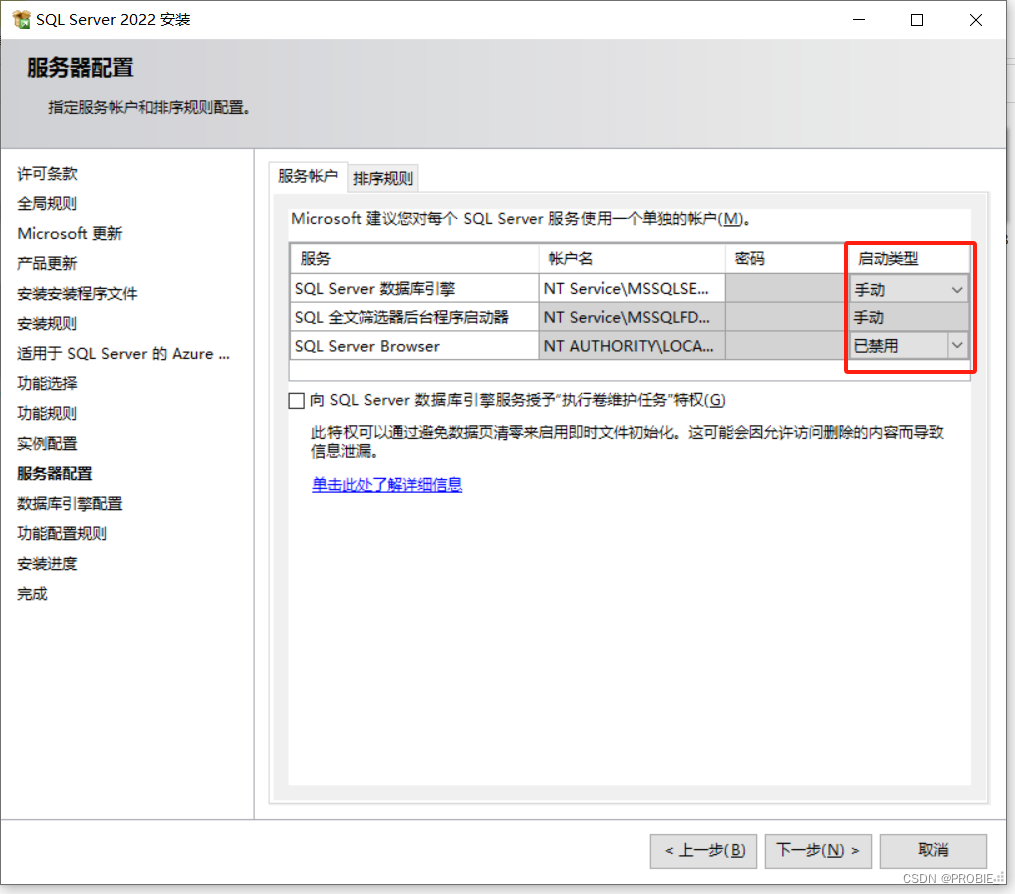
Task: Select 许可条款 step in sidebar
Action: pos(47,173)
